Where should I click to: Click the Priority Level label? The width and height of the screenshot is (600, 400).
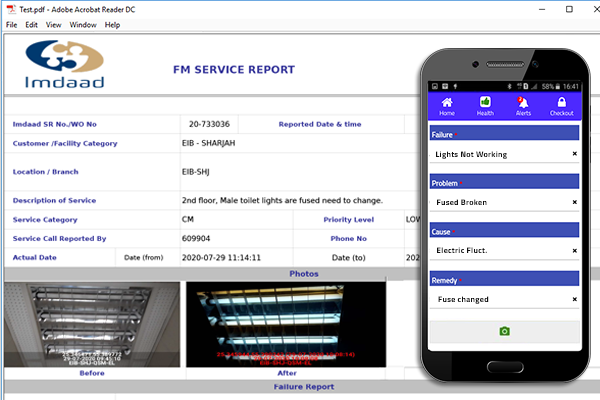click(x=349, y=220)
